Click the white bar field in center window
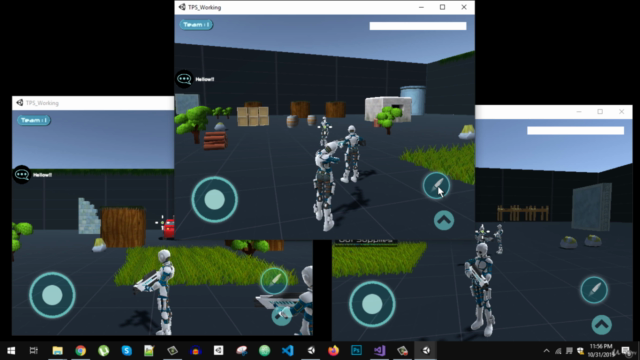The image size is (640, 360). (418, 26)
